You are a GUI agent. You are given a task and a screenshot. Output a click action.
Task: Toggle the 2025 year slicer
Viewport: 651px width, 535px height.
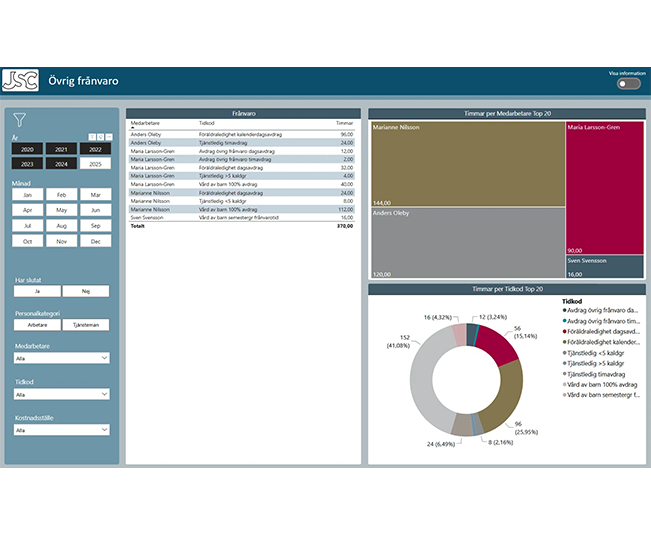[95, 164]
